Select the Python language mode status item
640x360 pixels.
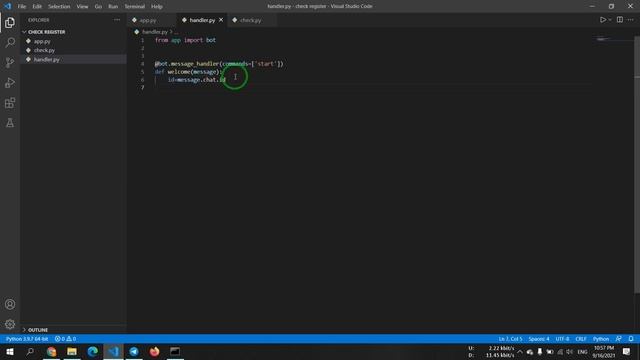601,339
